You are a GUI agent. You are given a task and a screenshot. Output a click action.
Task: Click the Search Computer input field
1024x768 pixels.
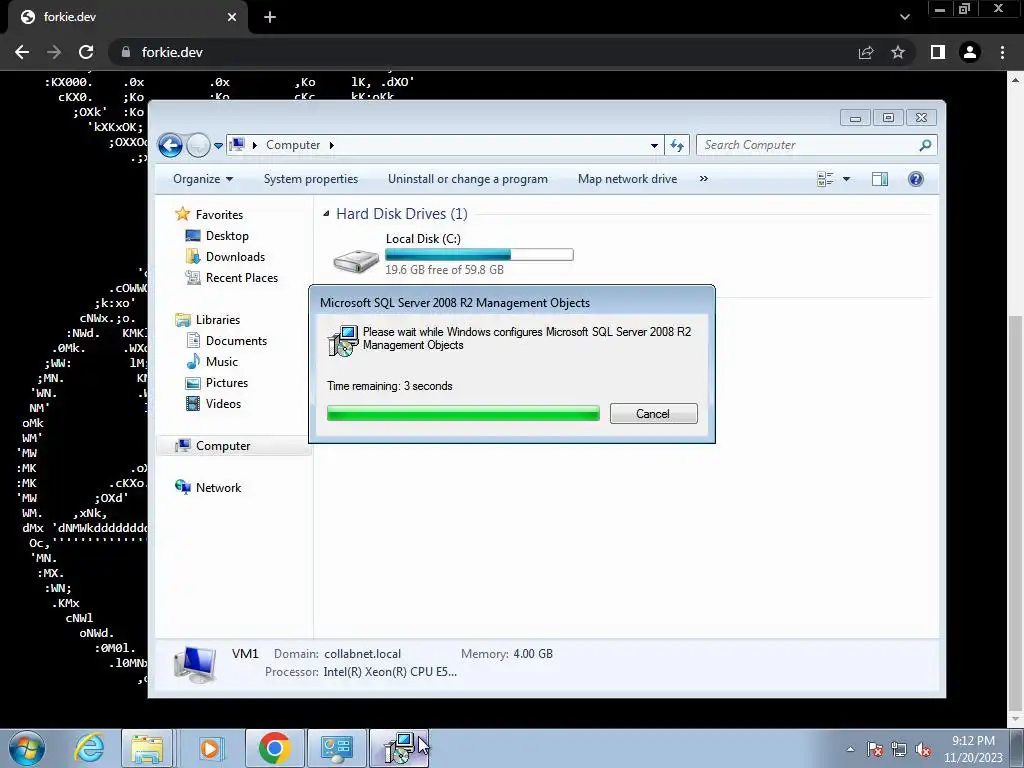tap(816, 145)
